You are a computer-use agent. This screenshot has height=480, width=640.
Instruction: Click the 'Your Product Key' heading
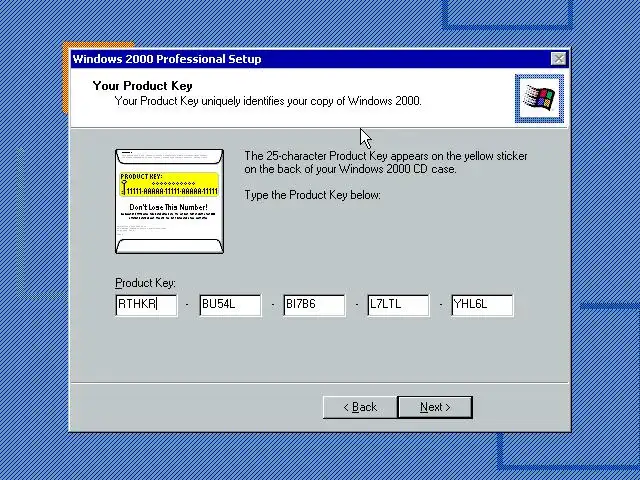(142, 86)
